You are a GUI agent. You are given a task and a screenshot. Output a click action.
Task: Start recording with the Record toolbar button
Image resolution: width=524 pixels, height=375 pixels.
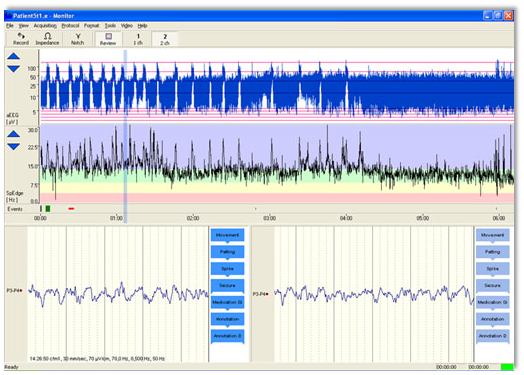21,39
